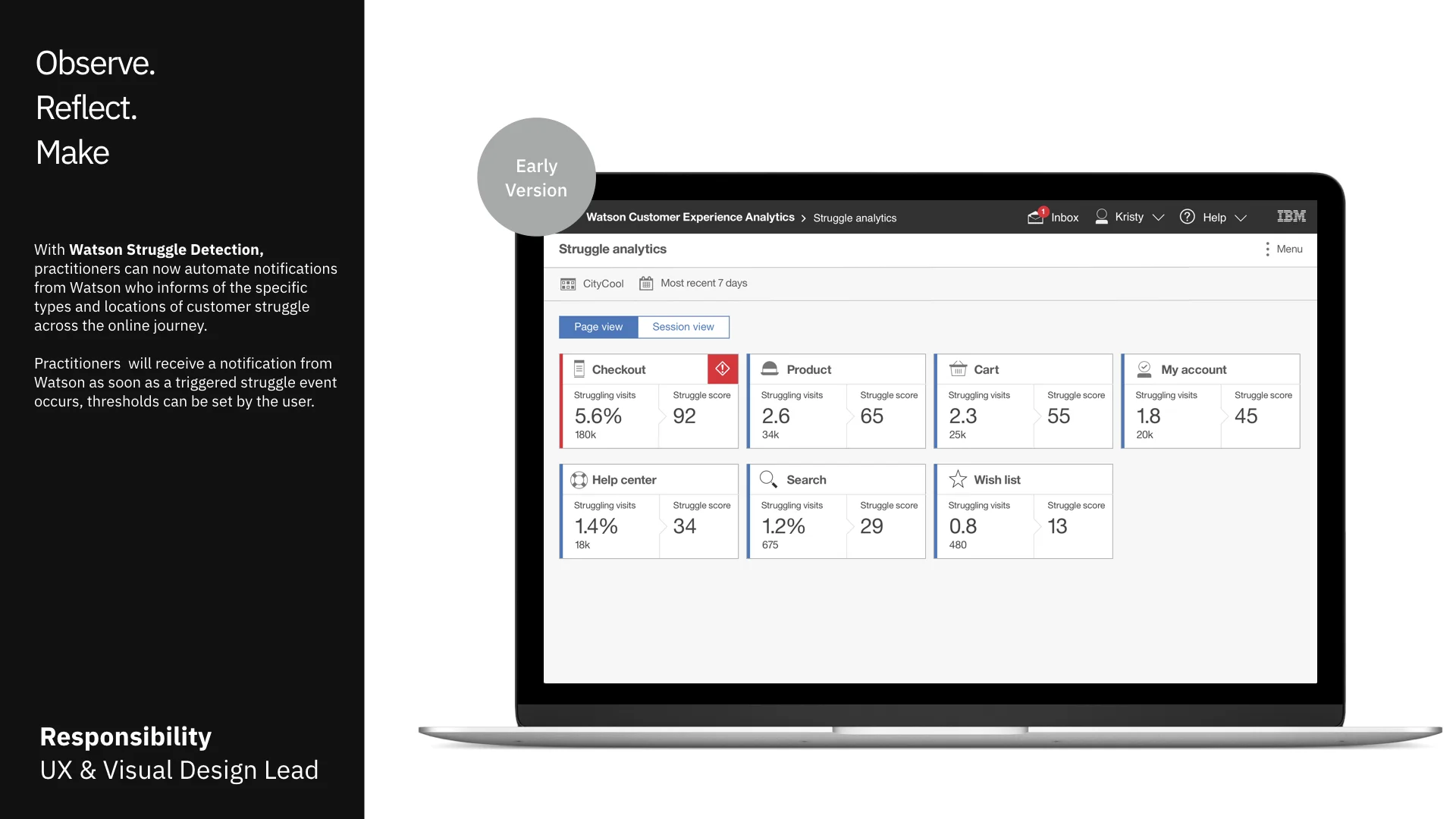Screen dimensions: 1456x819
Task: Switch to Session view
Action: (682, 327)
